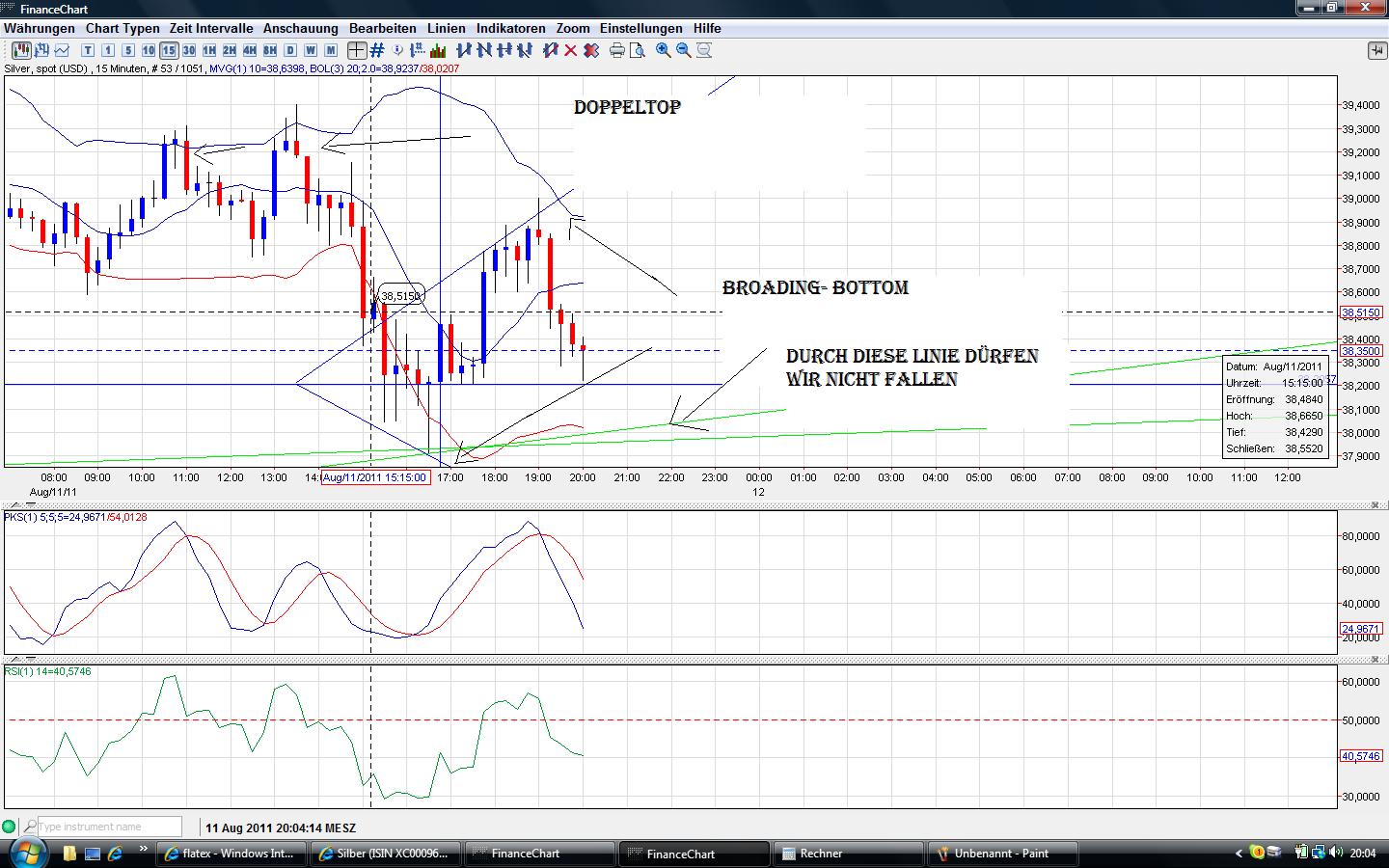Switch to Silber ISIN browser window
Screen dimensions: 1389x868
click(x=385, y=854)
